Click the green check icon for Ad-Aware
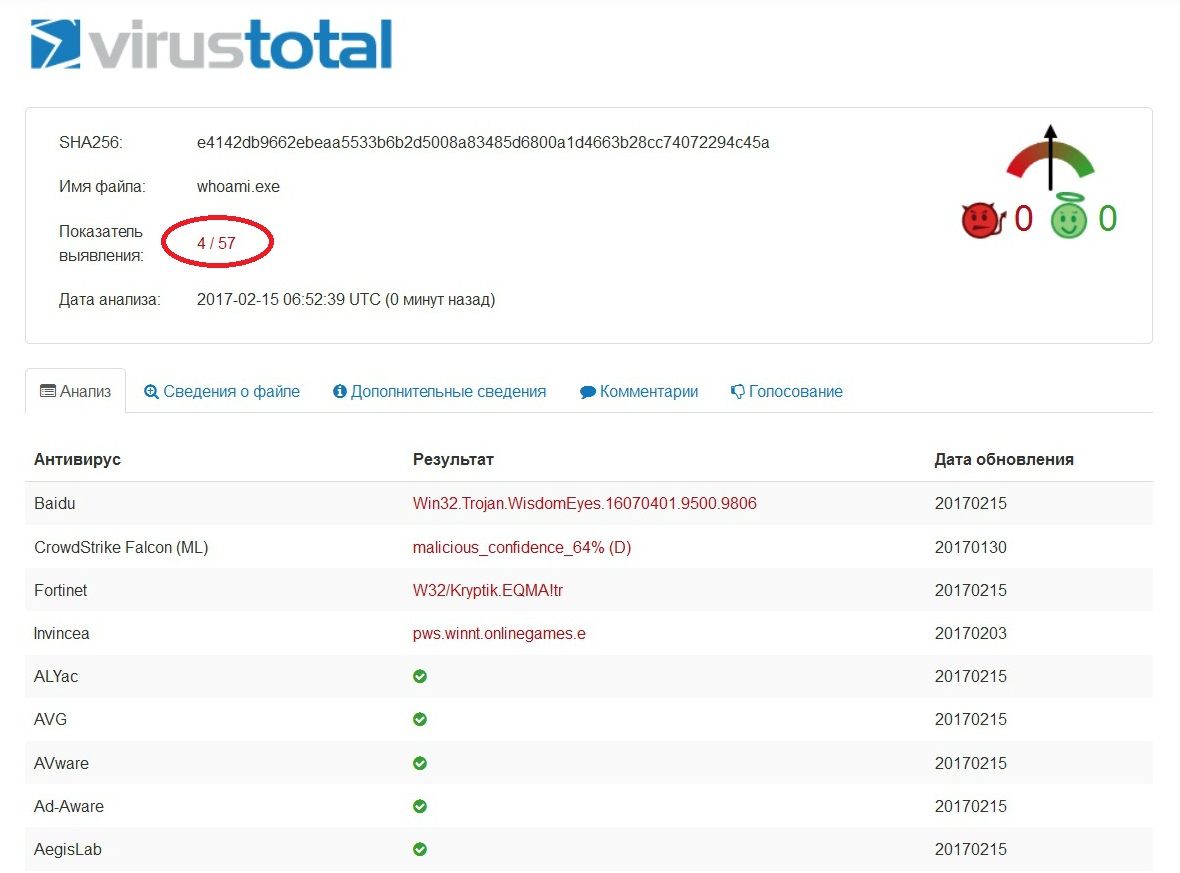 [x=420, y=806]
